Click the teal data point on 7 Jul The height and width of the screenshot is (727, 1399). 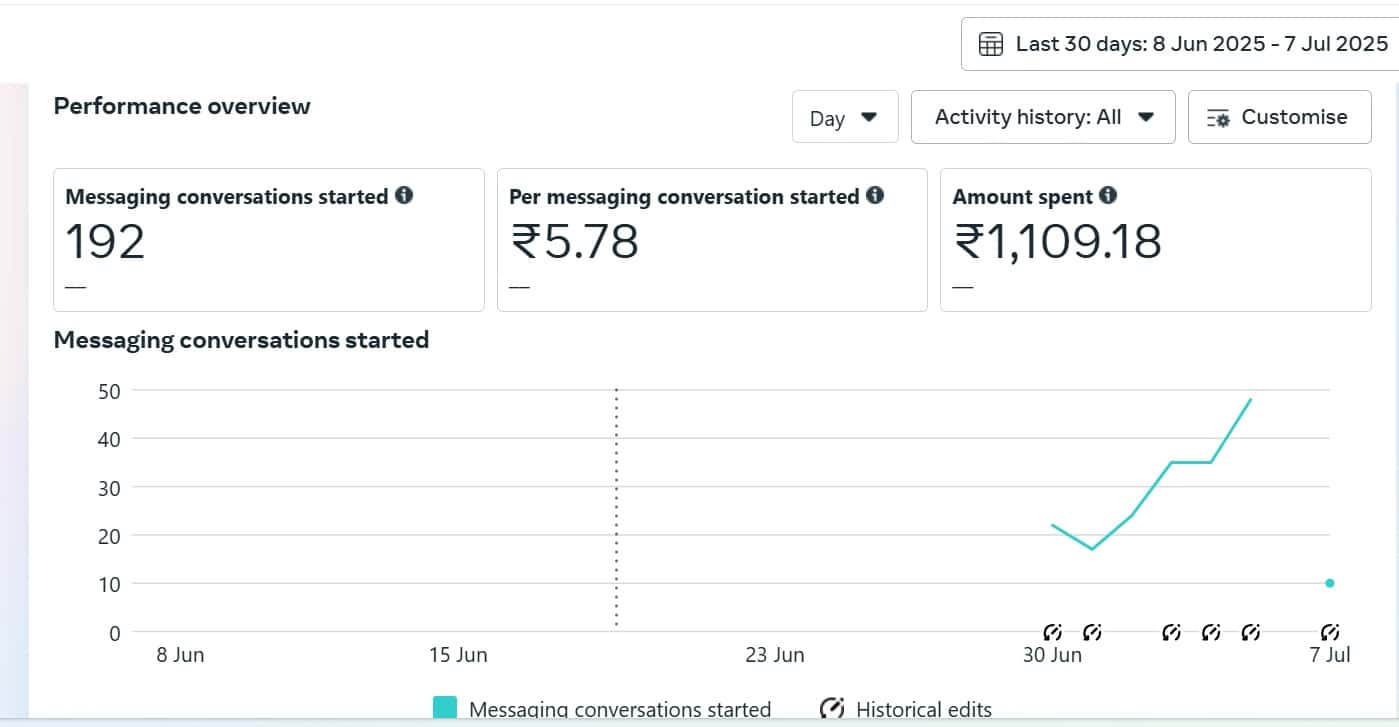tap(1330, 583)
